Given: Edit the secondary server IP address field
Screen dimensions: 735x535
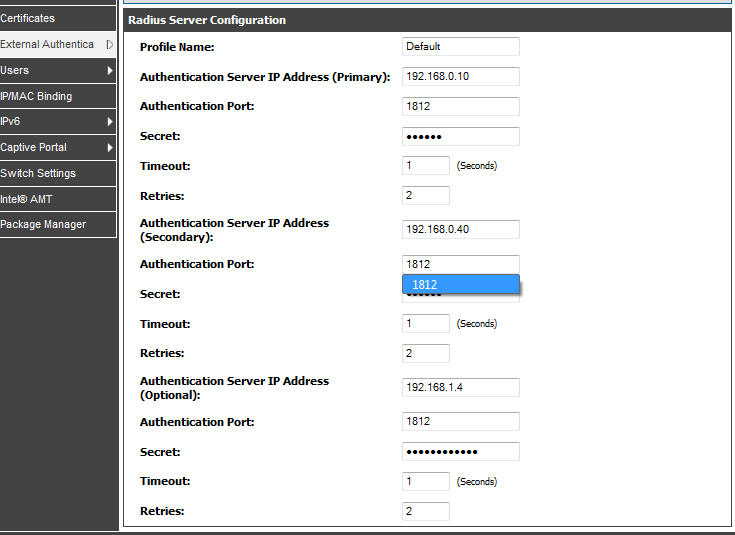Looking at the screenshot, I should point(460,230).
